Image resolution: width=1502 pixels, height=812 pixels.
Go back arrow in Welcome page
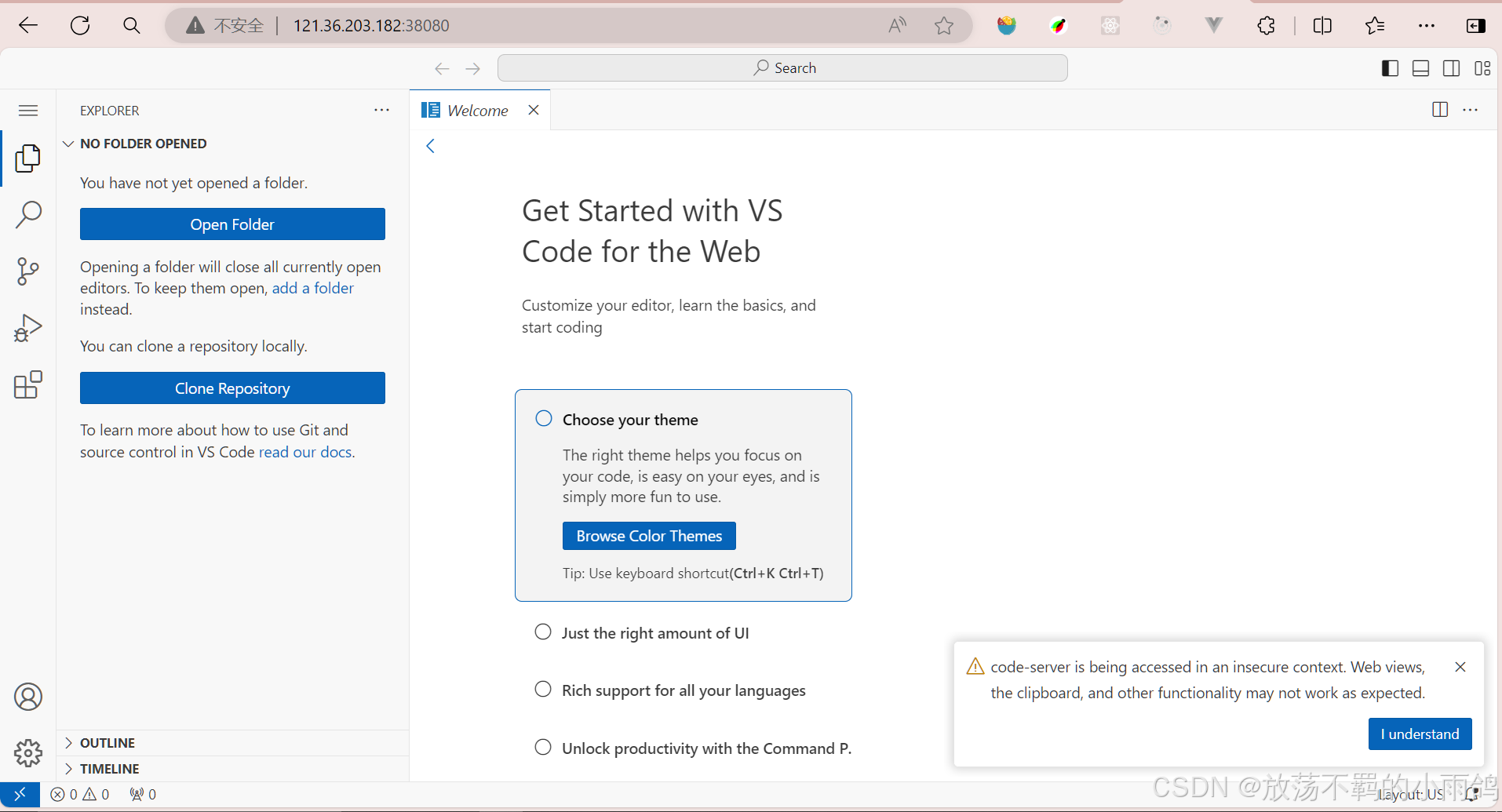click(430, 146)
